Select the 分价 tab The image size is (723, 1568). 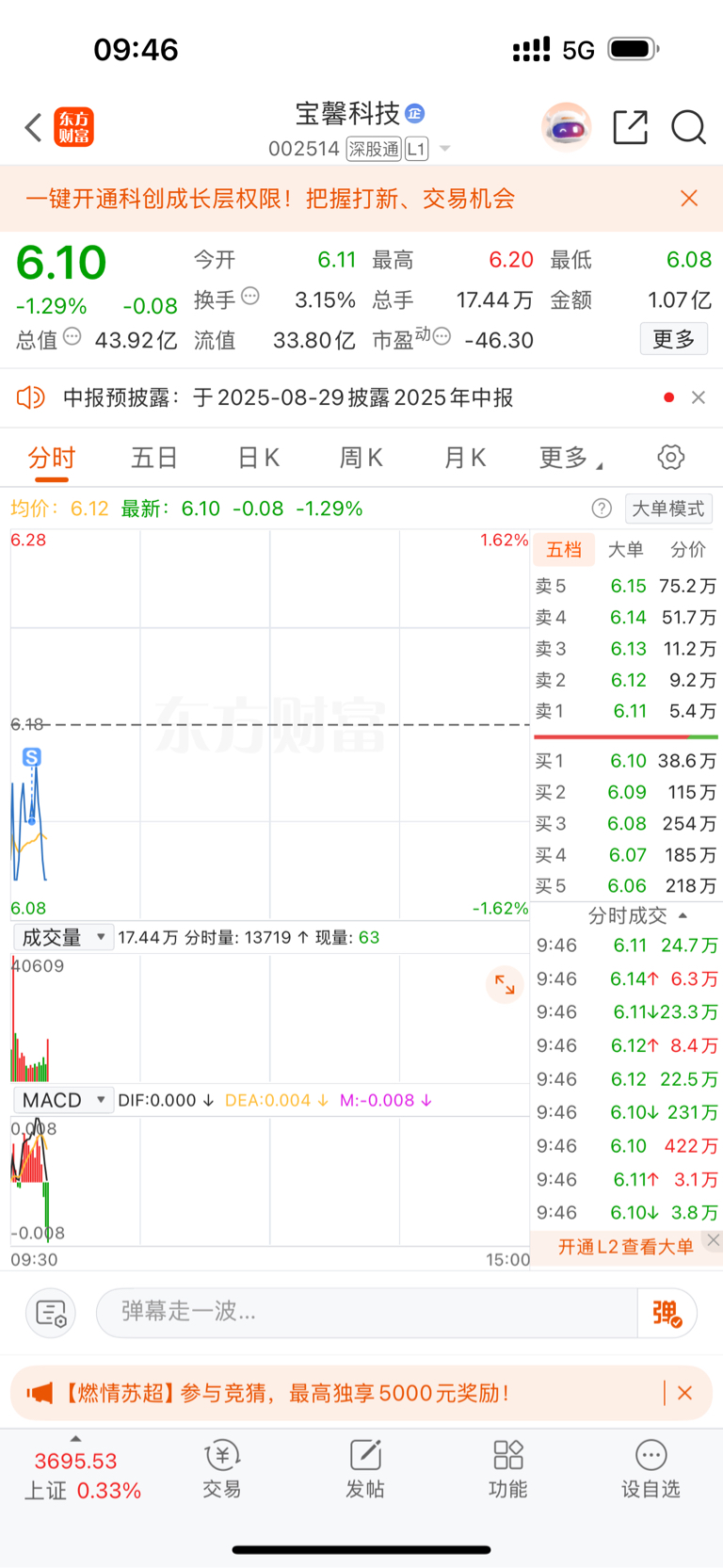pos(687,549)
